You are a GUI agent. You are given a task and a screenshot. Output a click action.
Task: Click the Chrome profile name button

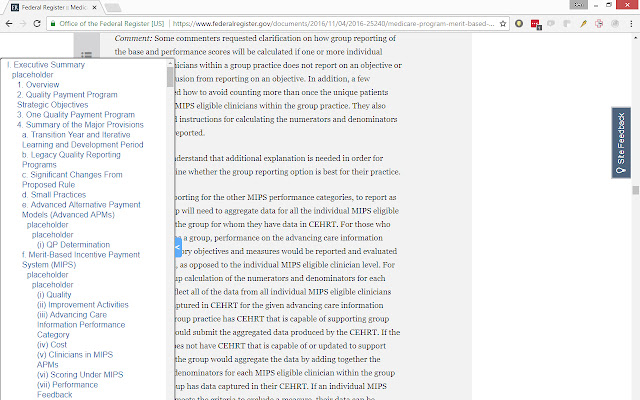point(578,5)
